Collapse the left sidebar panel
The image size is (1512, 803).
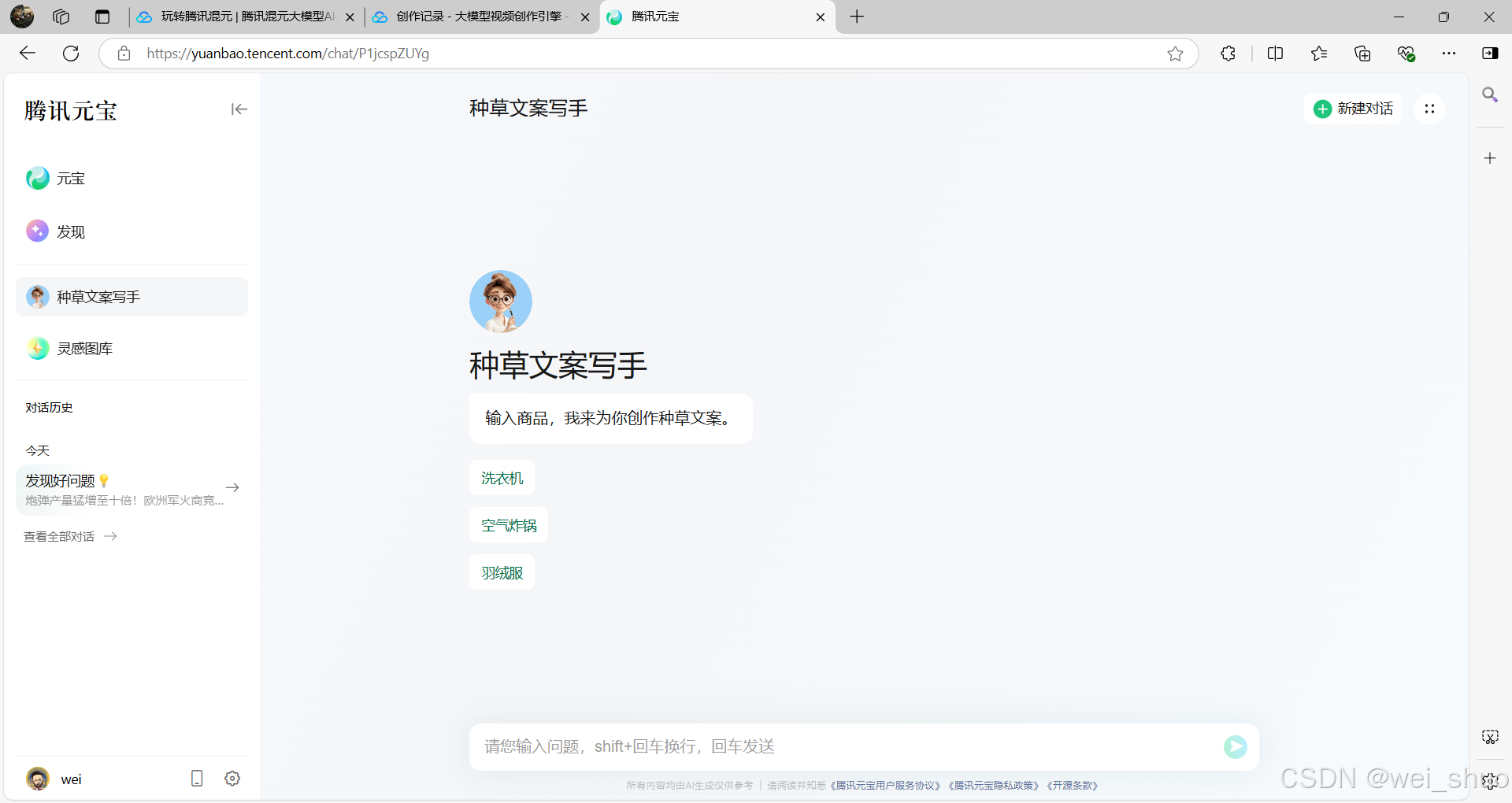point(239,109)
